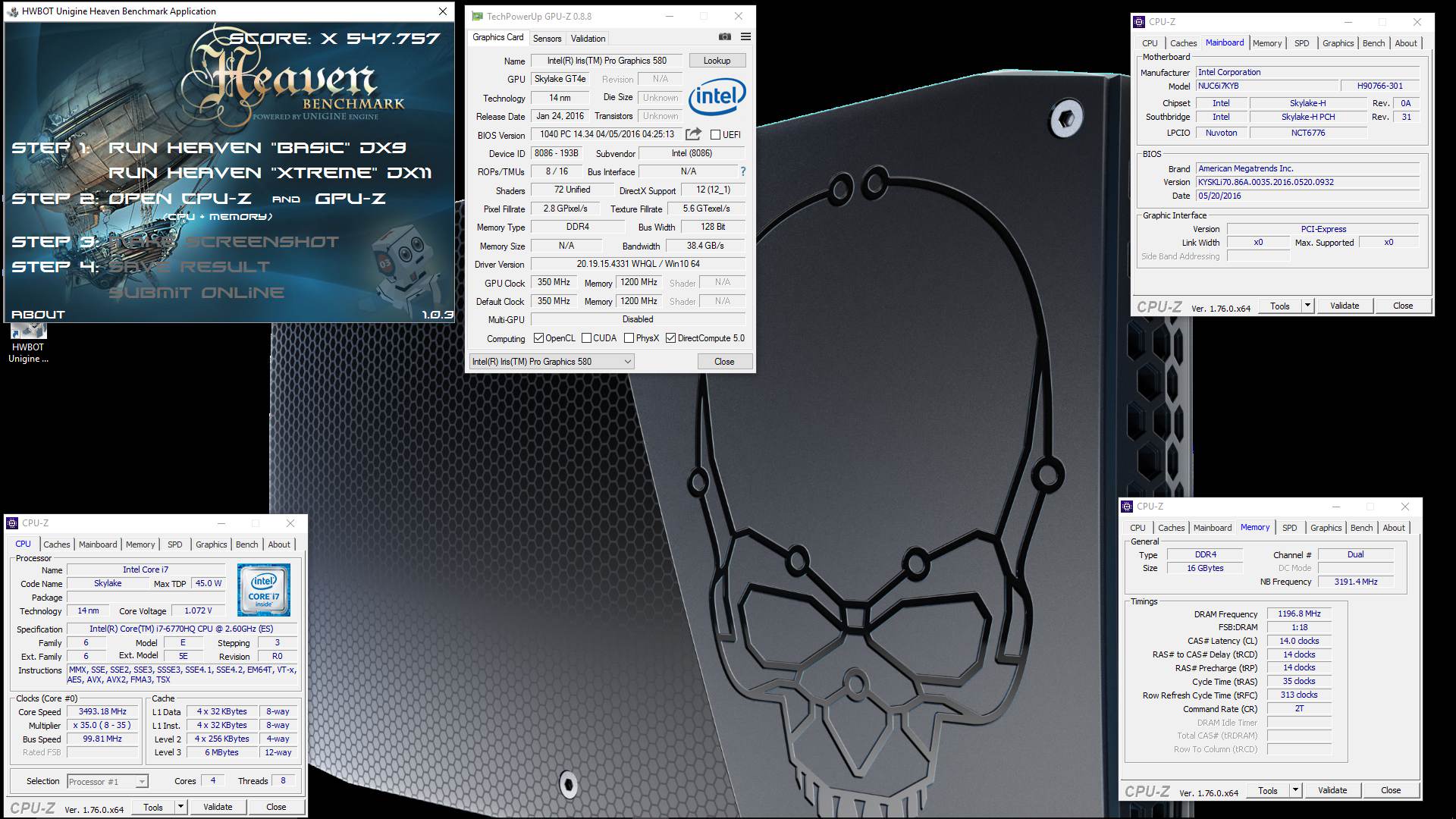This screenshot has height=819, width=1456.
Task: Toggle the UEFI checkbox in GPU-Z
Action: click(x=715, y=134)
